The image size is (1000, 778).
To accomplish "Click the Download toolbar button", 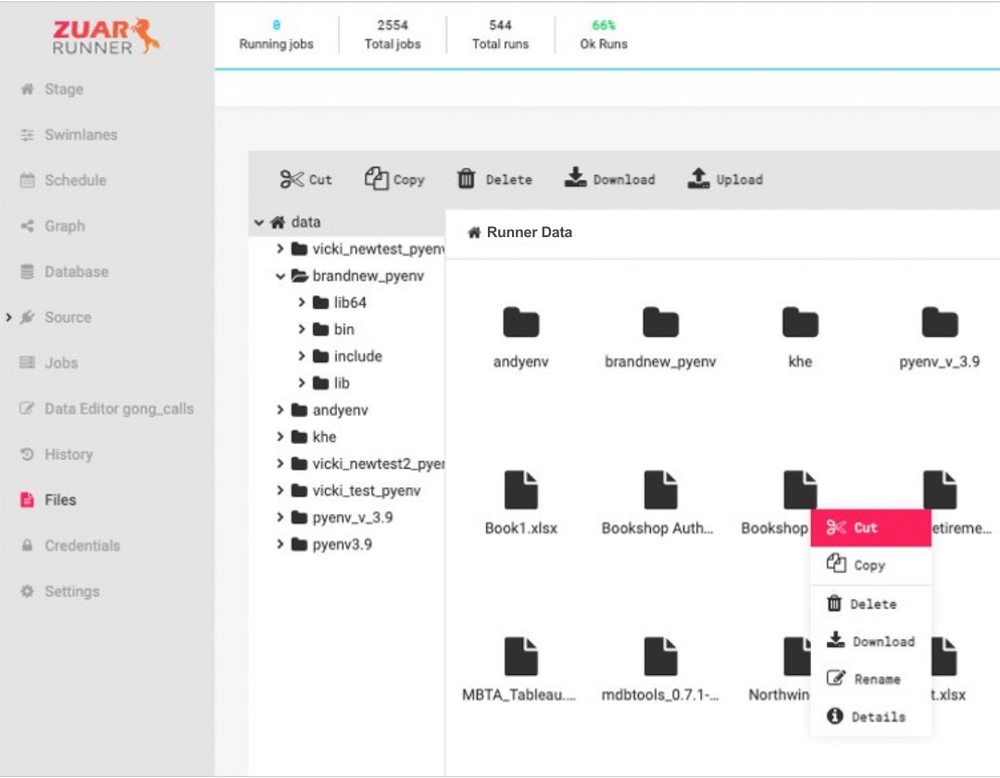I will tap(610, 179).
